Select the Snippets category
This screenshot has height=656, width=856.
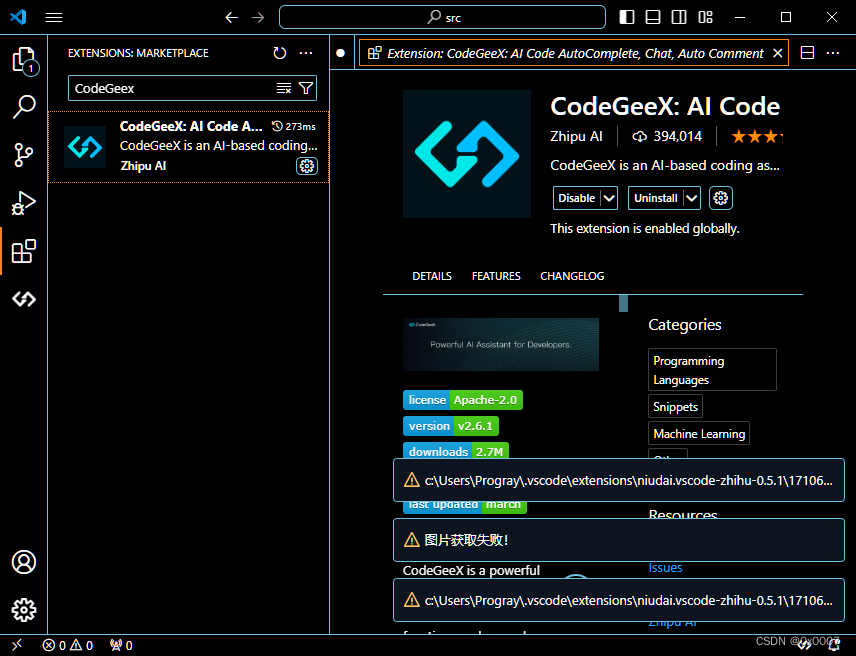[675, 407]
